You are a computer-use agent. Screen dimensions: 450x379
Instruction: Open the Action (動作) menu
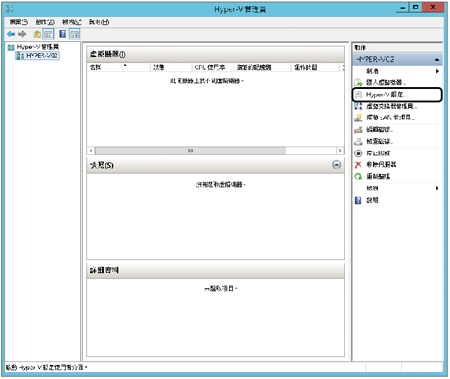pyautogui.click(x=45, y=22)
